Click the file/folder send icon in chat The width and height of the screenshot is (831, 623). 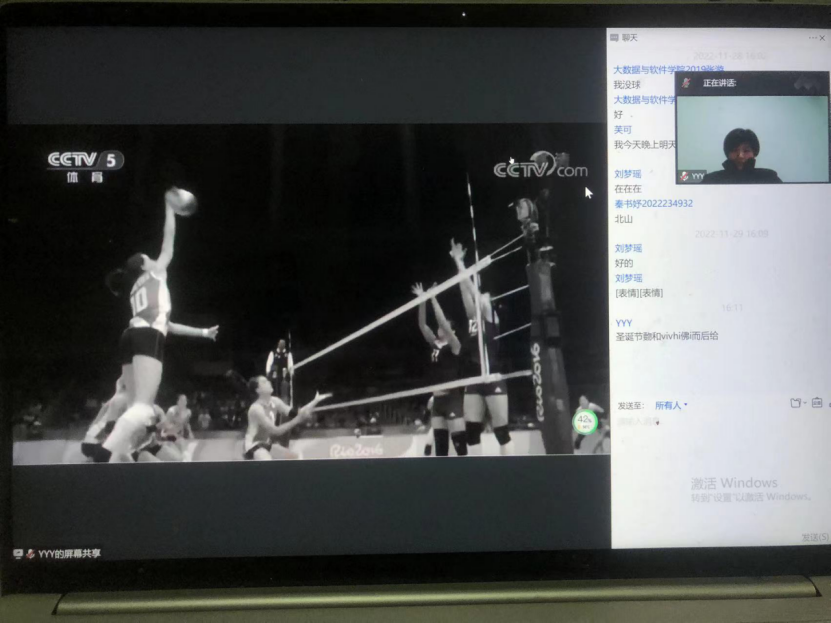[x=794, y=404]
